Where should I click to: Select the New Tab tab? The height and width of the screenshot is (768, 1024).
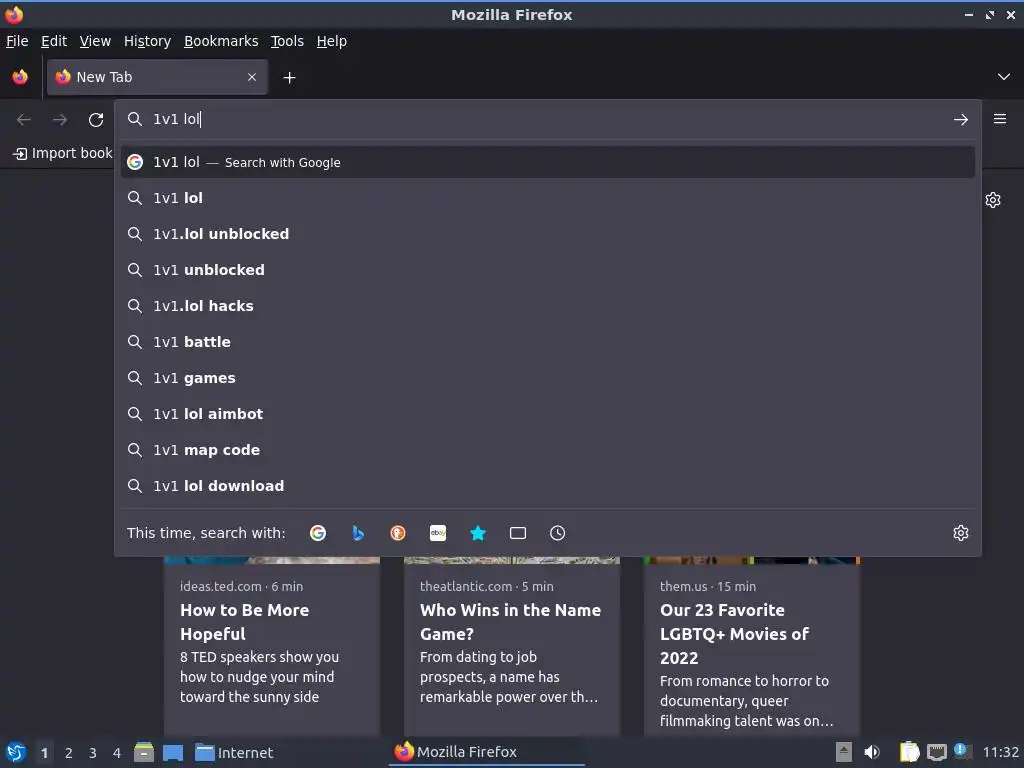pyautogui.click(x=157, y=77)
